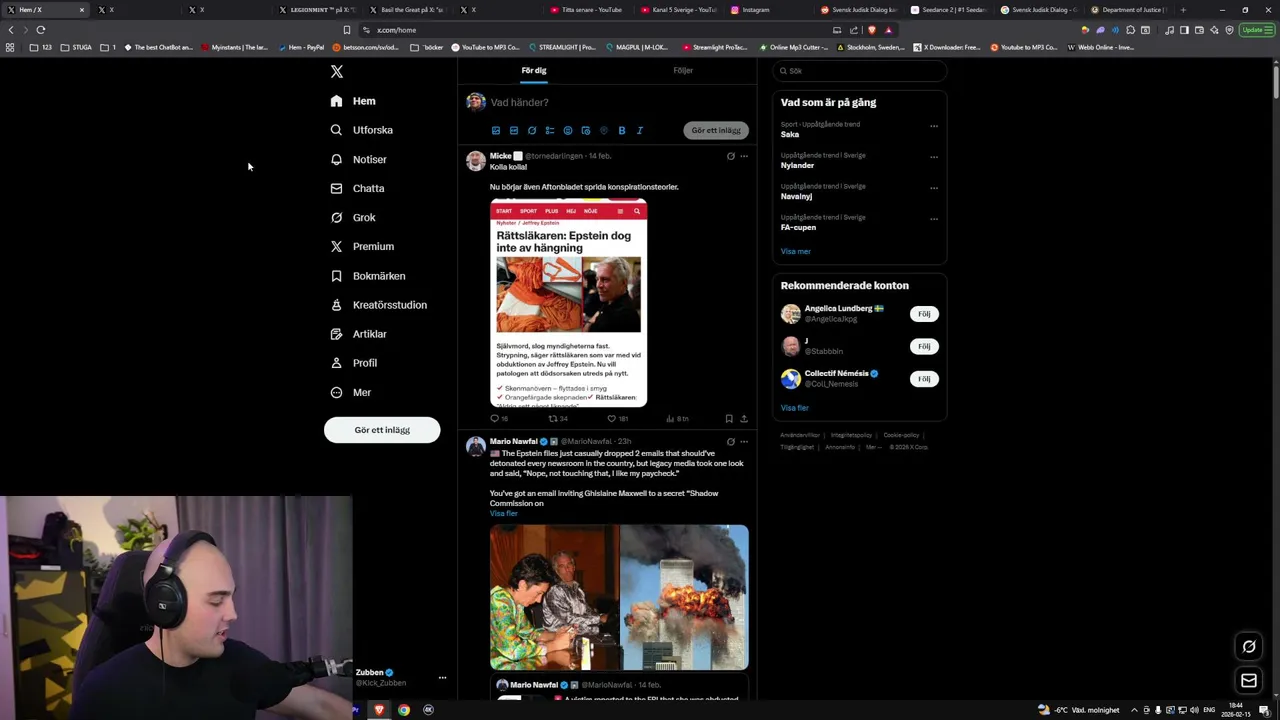The image size is (1280, 720).
Task: Click Visa fler under recommended accounts
Action: (x=795, y=408)
